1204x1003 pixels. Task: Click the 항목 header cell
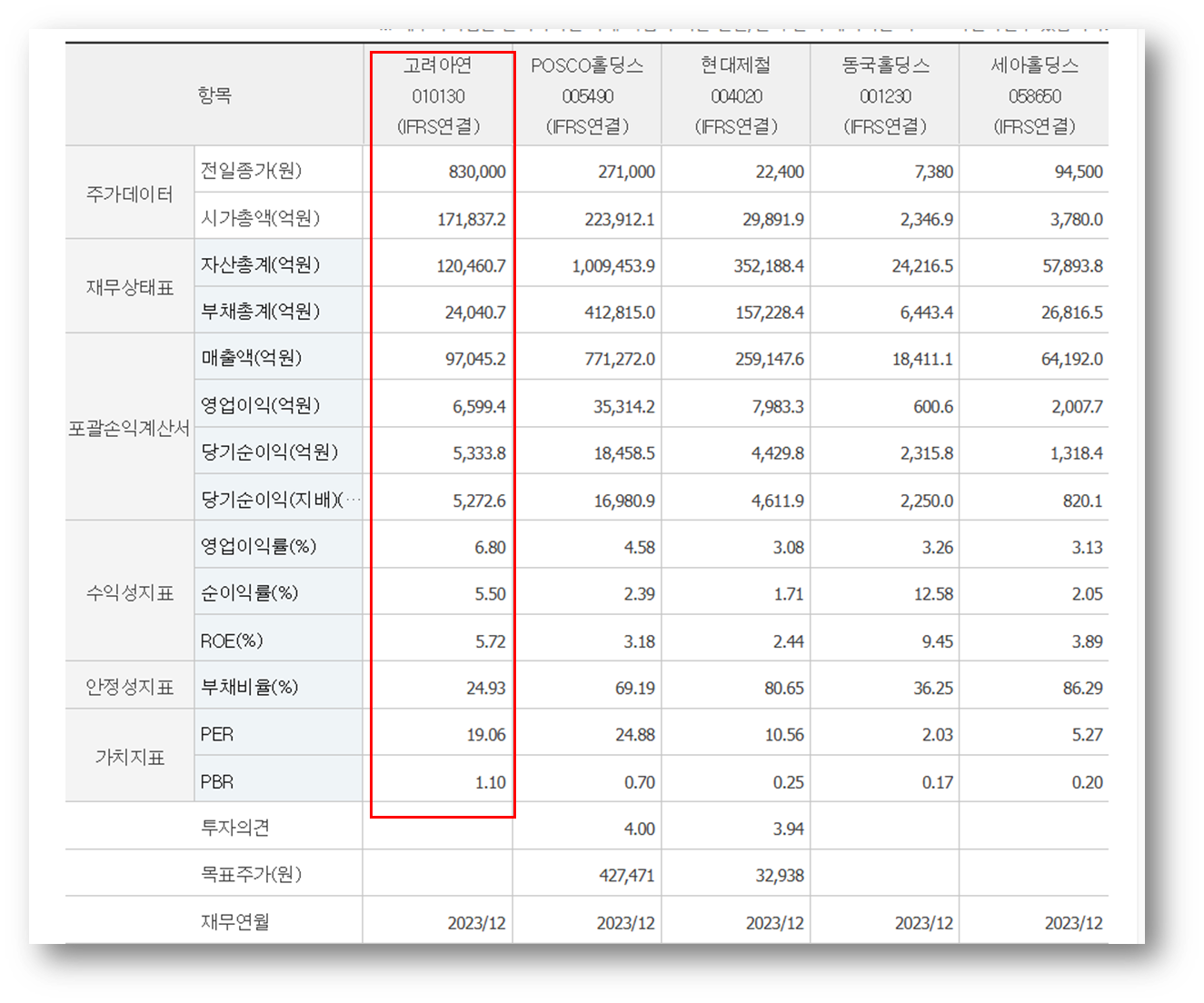[214, 94]
